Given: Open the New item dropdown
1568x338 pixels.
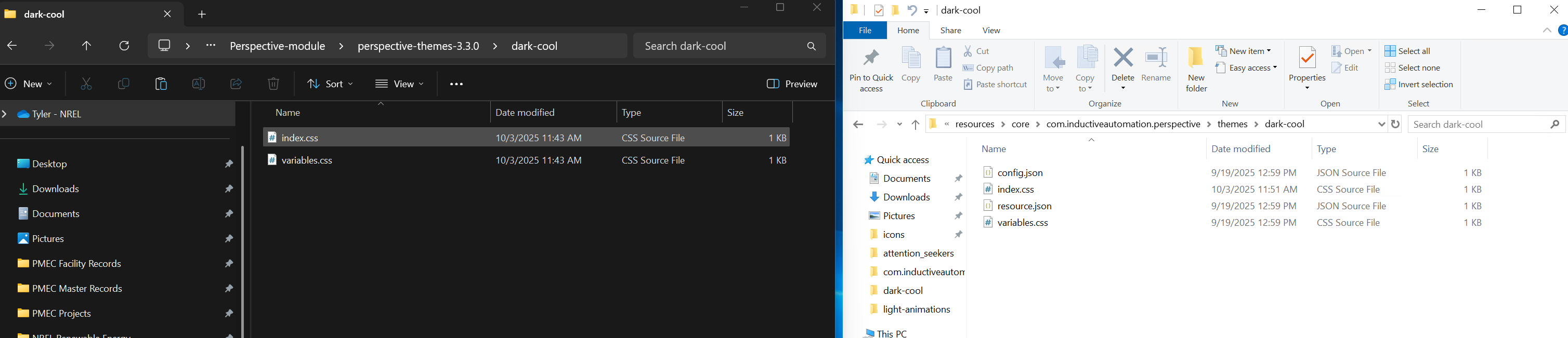Looking at the screenshot, I should coord(1243,51).
